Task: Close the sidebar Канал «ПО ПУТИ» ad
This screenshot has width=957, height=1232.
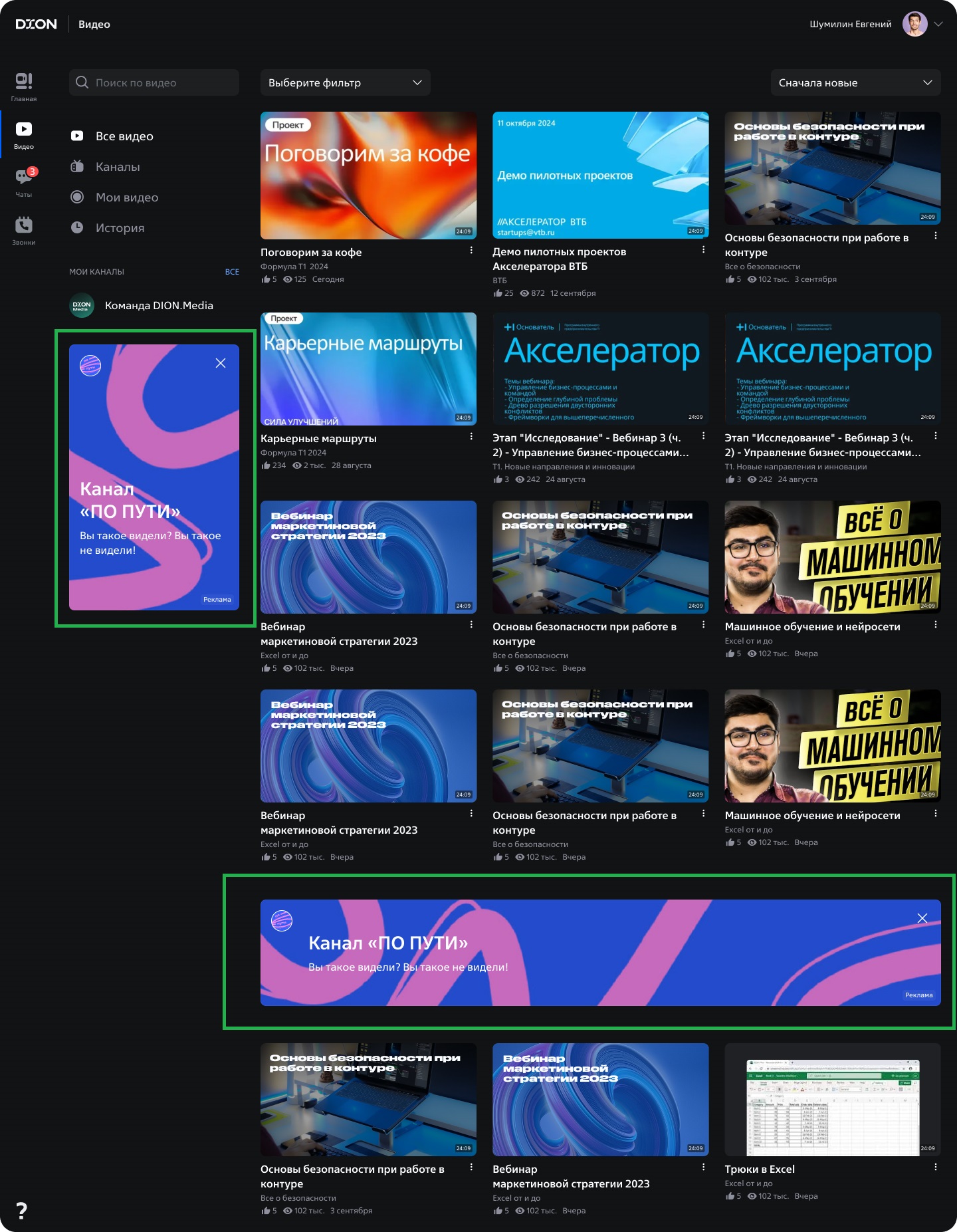Action: (221, 363)
